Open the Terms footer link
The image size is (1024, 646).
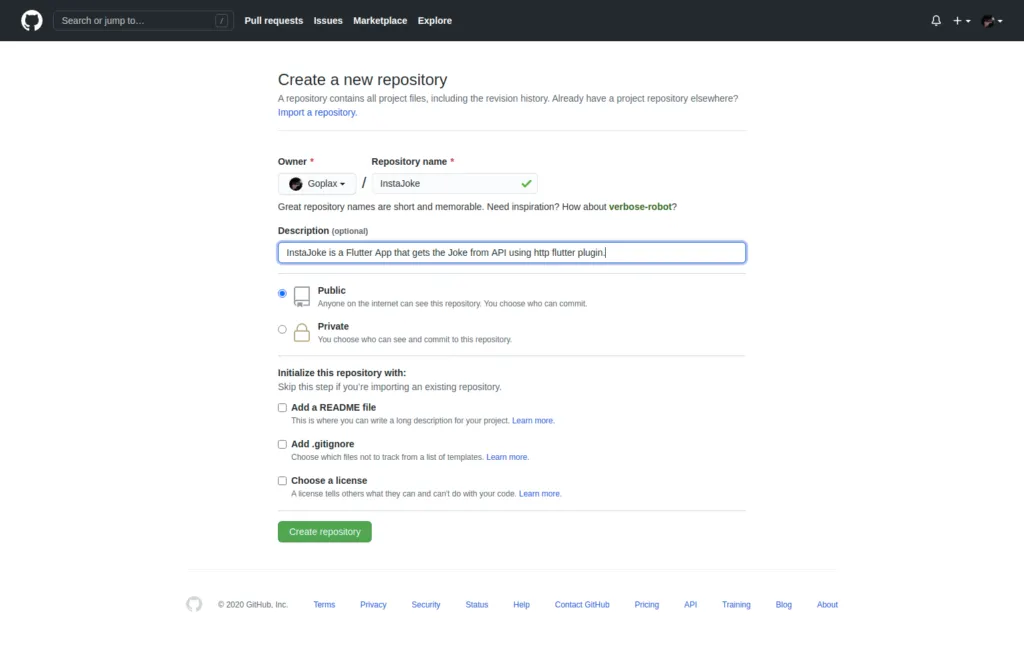coord(324,605)
